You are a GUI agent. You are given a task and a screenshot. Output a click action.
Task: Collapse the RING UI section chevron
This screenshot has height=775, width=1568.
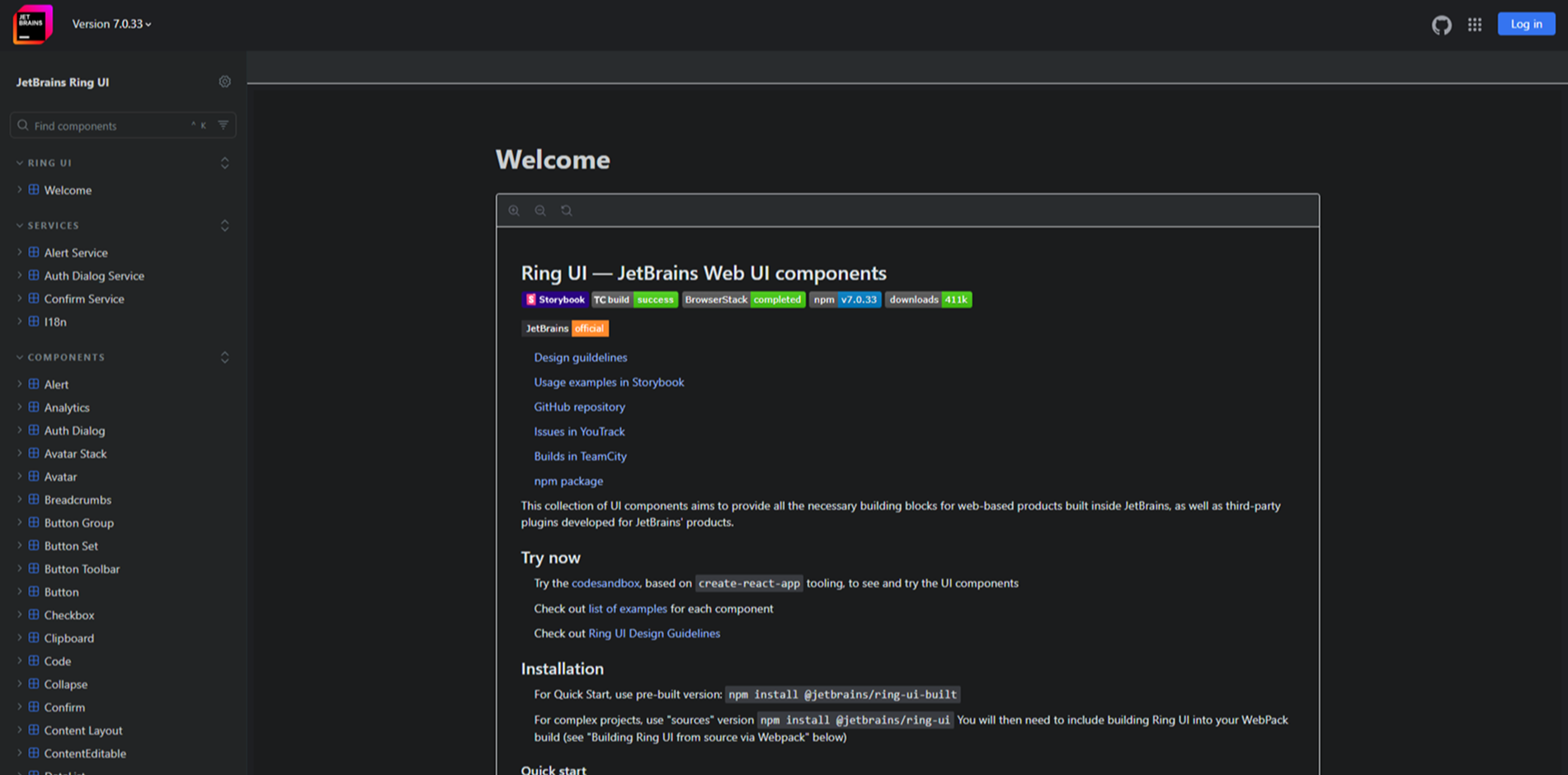[20, 163]
